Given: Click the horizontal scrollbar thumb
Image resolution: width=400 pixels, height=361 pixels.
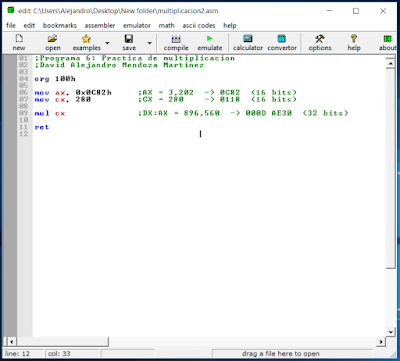Looking at the screenshot, I should tap(62, 342).
